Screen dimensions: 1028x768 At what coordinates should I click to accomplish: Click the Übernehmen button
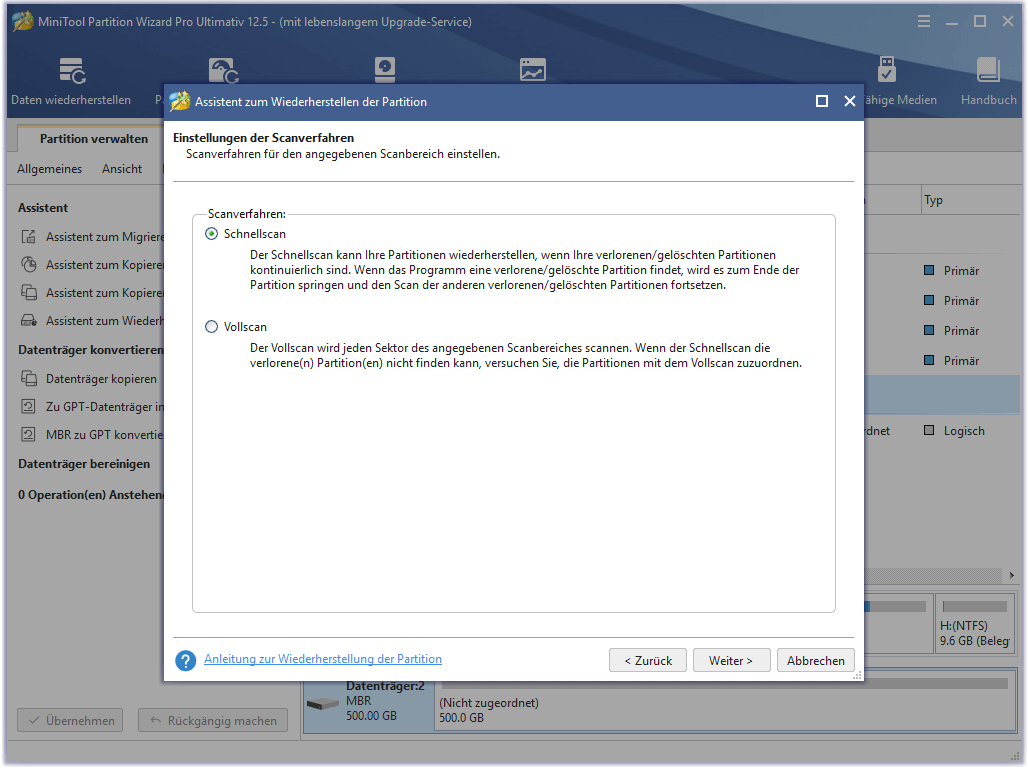[x=70, y=720]
